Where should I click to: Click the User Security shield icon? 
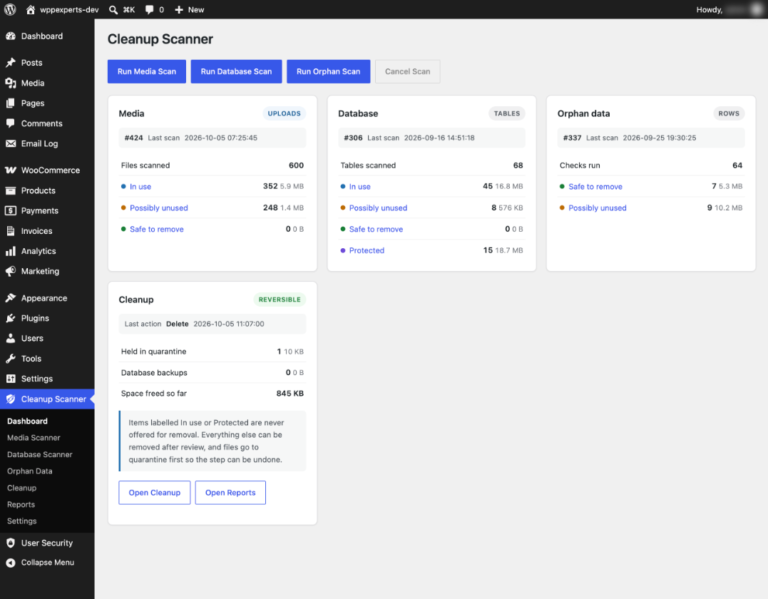[x=10, y=543]
